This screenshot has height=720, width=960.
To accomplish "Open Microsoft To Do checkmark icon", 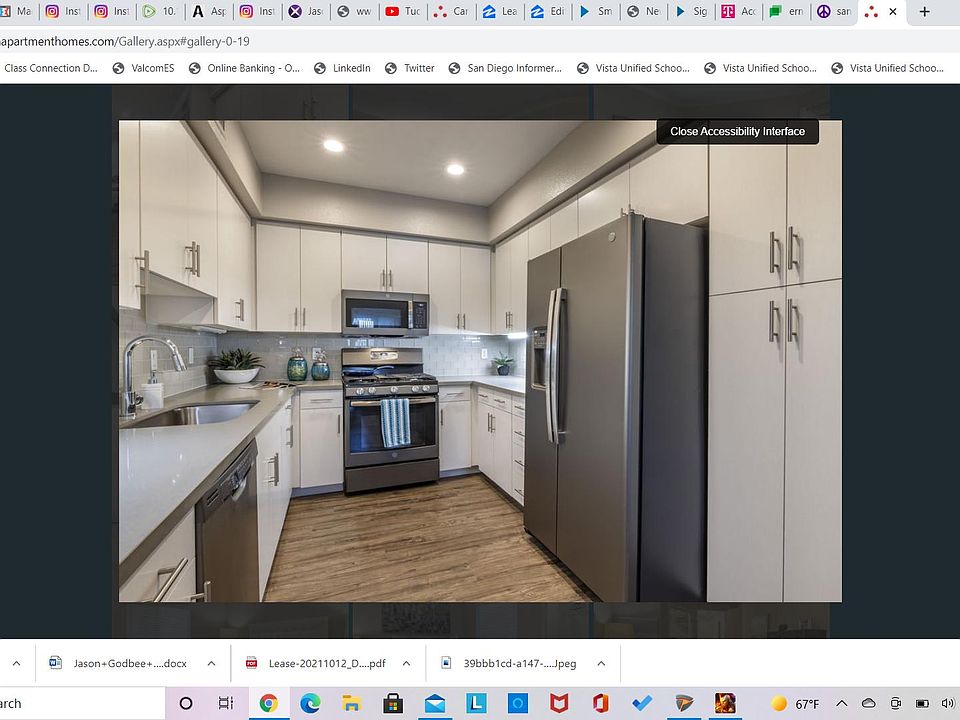I will (x=642, y=703).
